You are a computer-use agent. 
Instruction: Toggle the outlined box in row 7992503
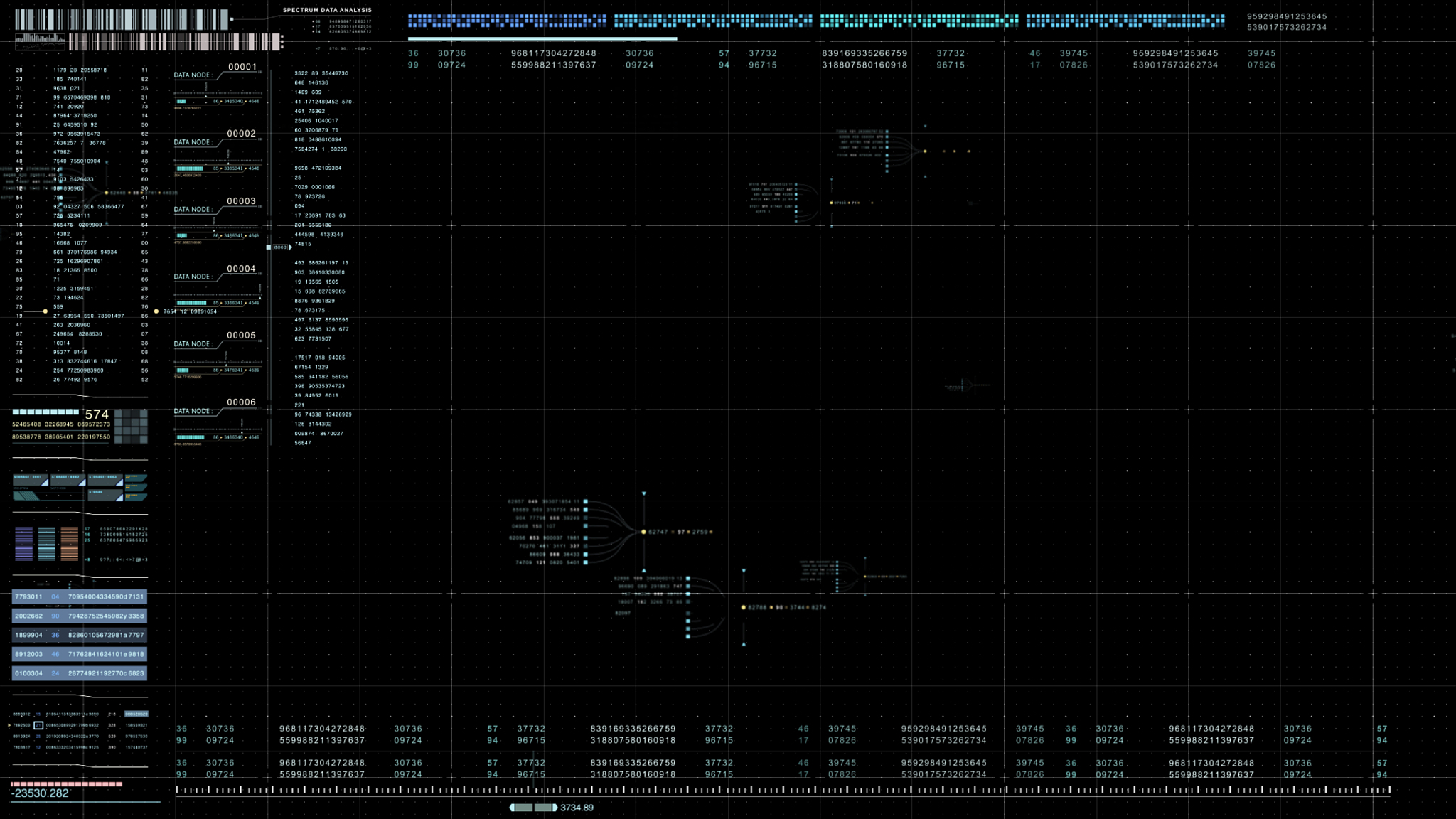click(x=38, y=725)
